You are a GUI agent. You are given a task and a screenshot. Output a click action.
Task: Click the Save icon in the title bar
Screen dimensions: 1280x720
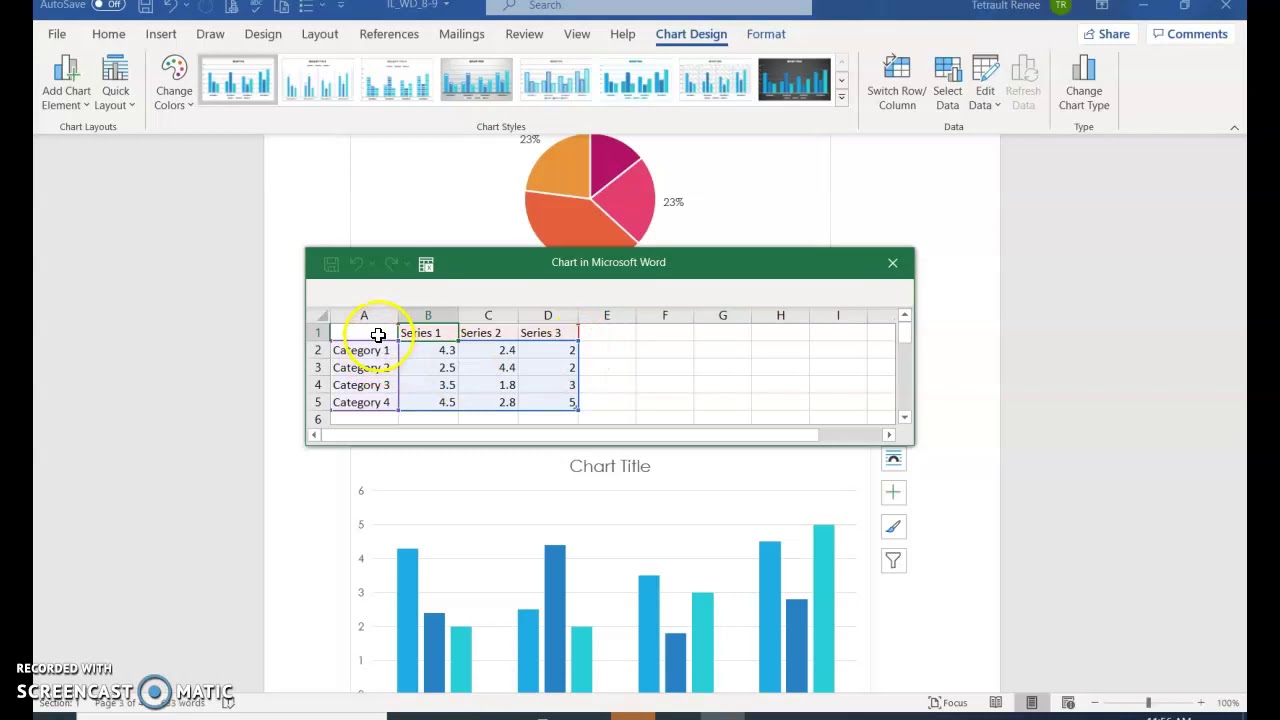(x=146, y=6)
